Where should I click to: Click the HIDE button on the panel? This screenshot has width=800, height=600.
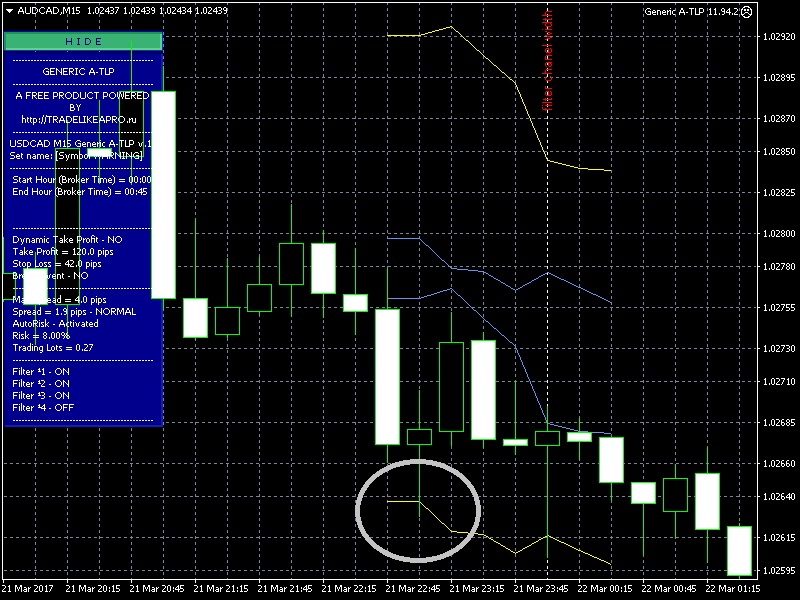(83, 41)
